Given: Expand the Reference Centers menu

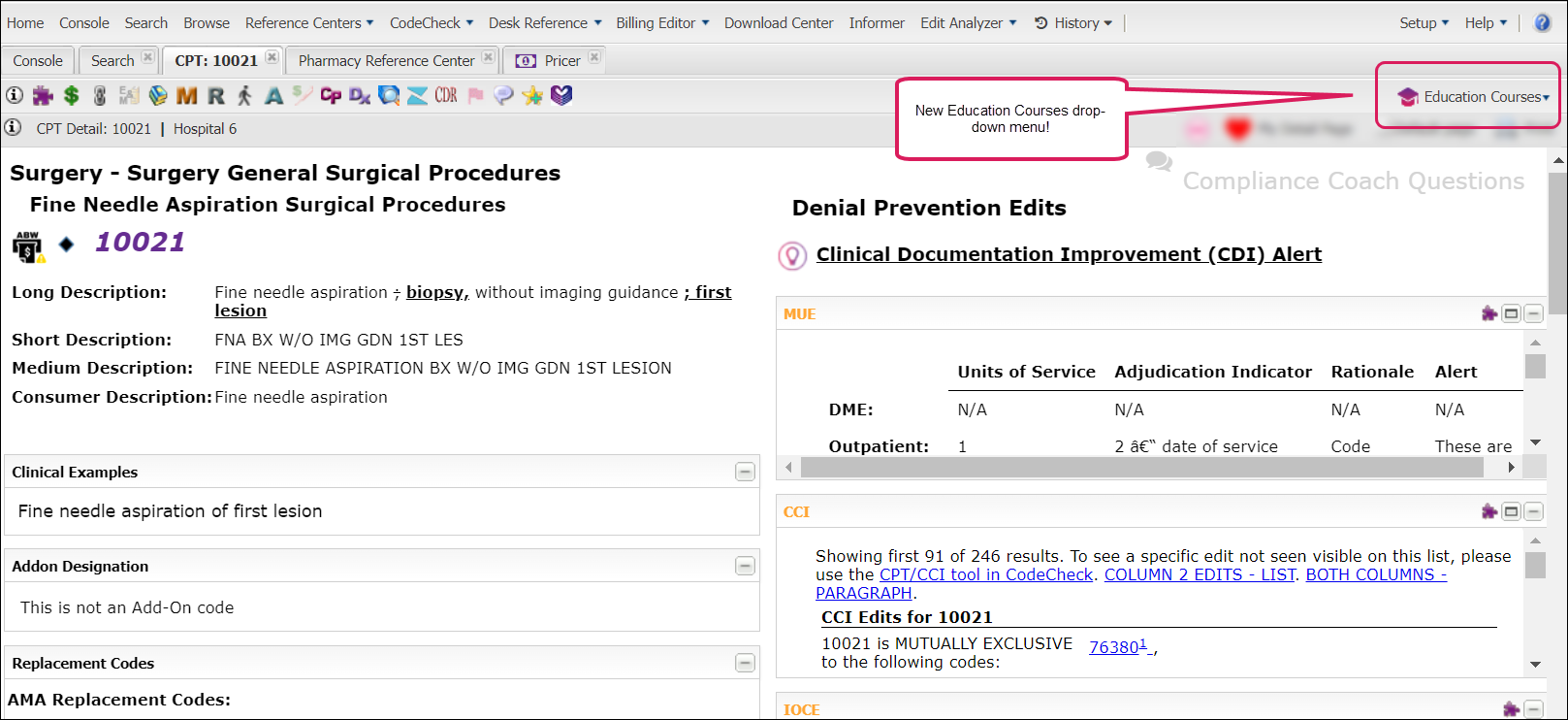Looking at the screenshot, I should (x=309, y=22).
